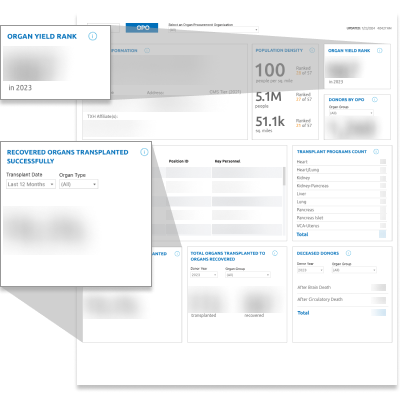Open Organ Group dropdown in Donors by OPO
Image resolution: width=400 pixels, height=400 pixels.
[351, 113]
